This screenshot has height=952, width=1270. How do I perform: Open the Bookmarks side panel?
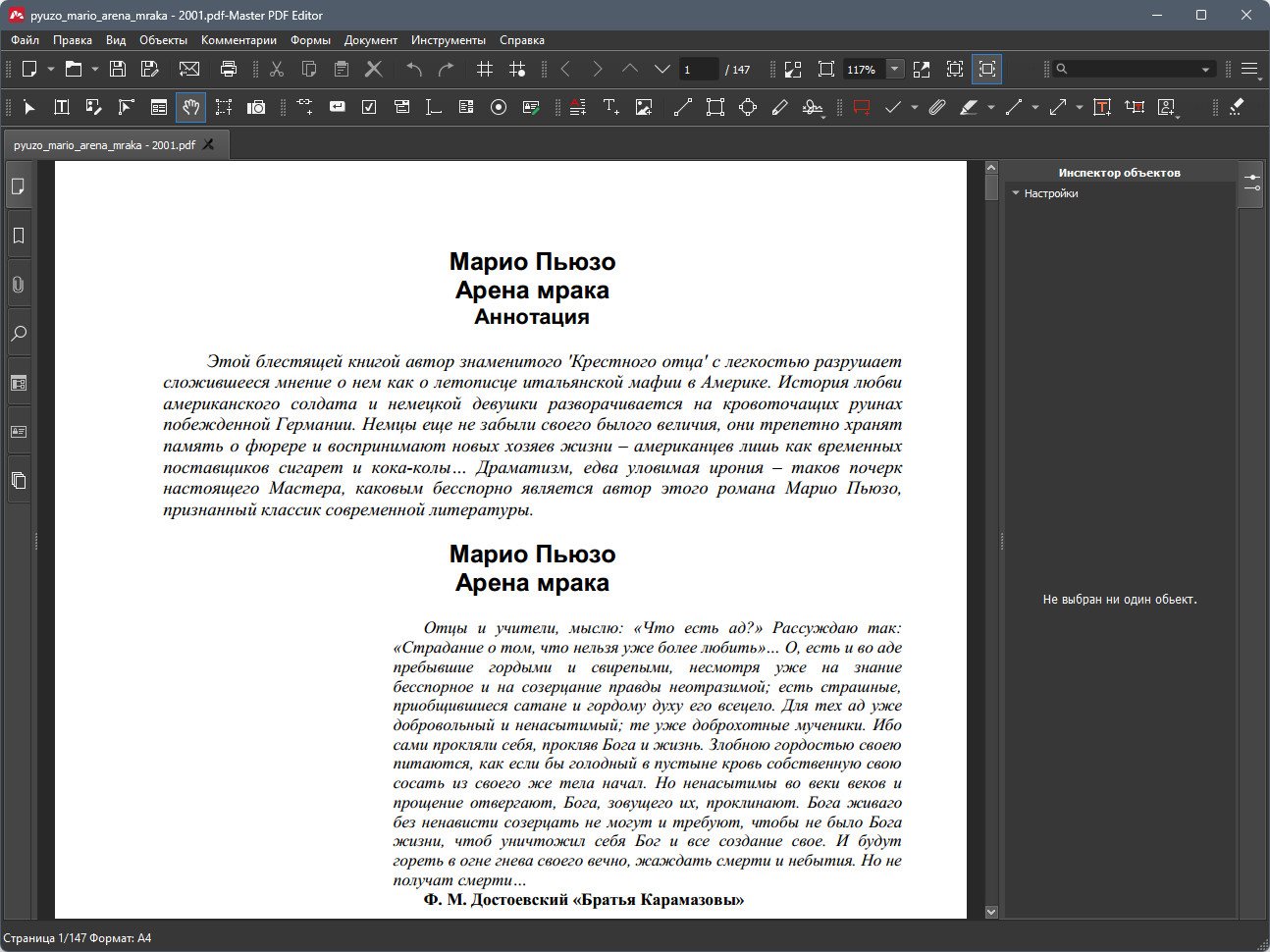[x=18, y=236]
